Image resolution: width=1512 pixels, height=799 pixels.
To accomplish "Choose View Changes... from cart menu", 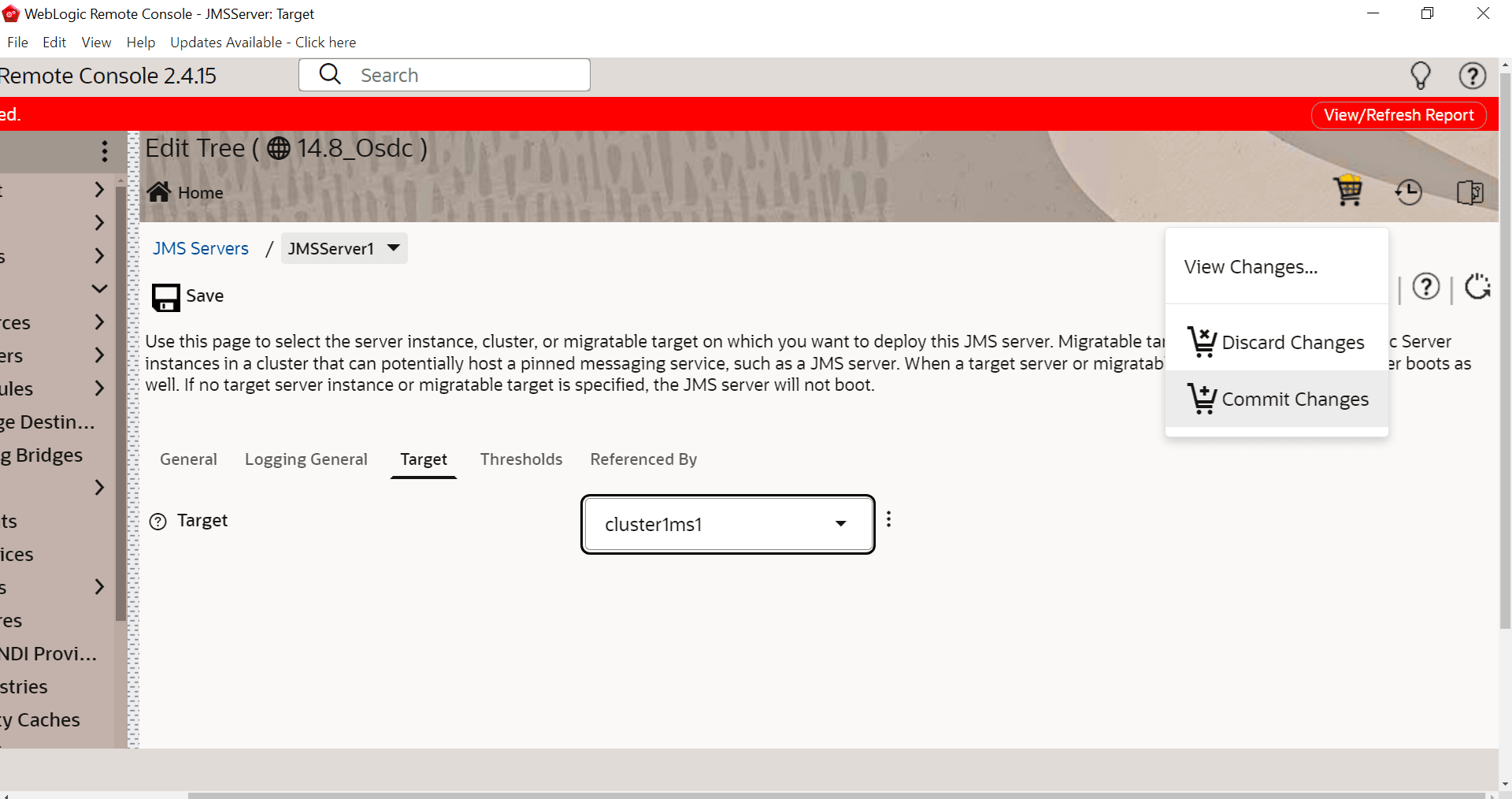I will coord(1277,267).
